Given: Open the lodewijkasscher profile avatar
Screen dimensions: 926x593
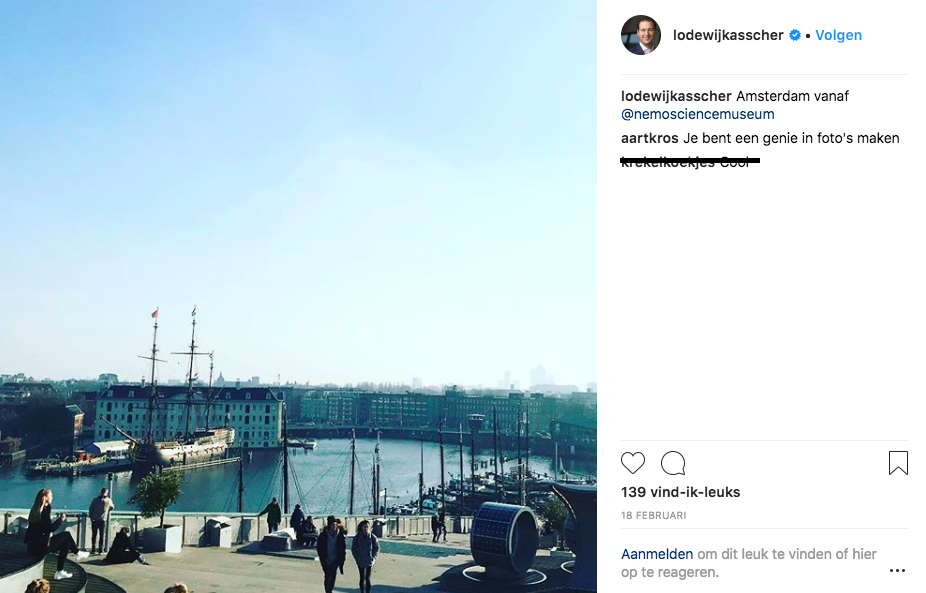Looking at the screenshot, I should point(641,35).
